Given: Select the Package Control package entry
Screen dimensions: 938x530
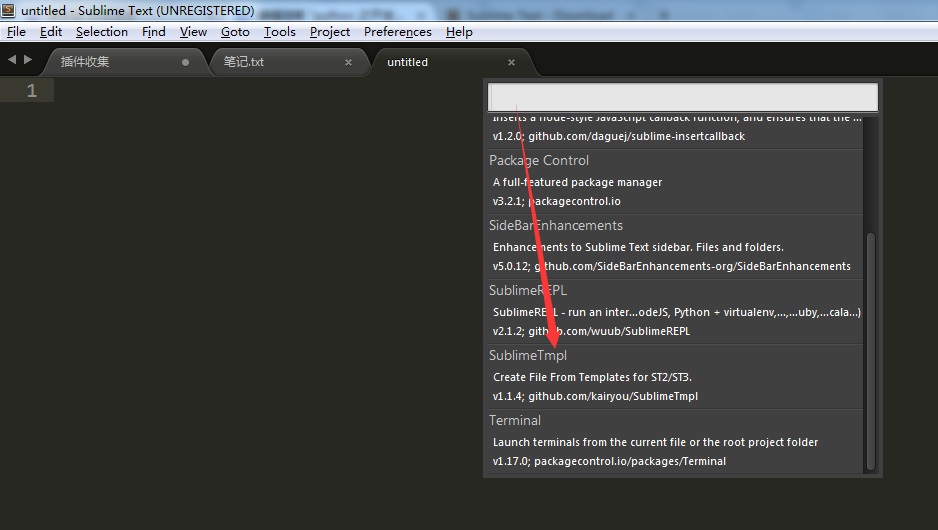Looking at the screenshot, I should tap(675, 181).
